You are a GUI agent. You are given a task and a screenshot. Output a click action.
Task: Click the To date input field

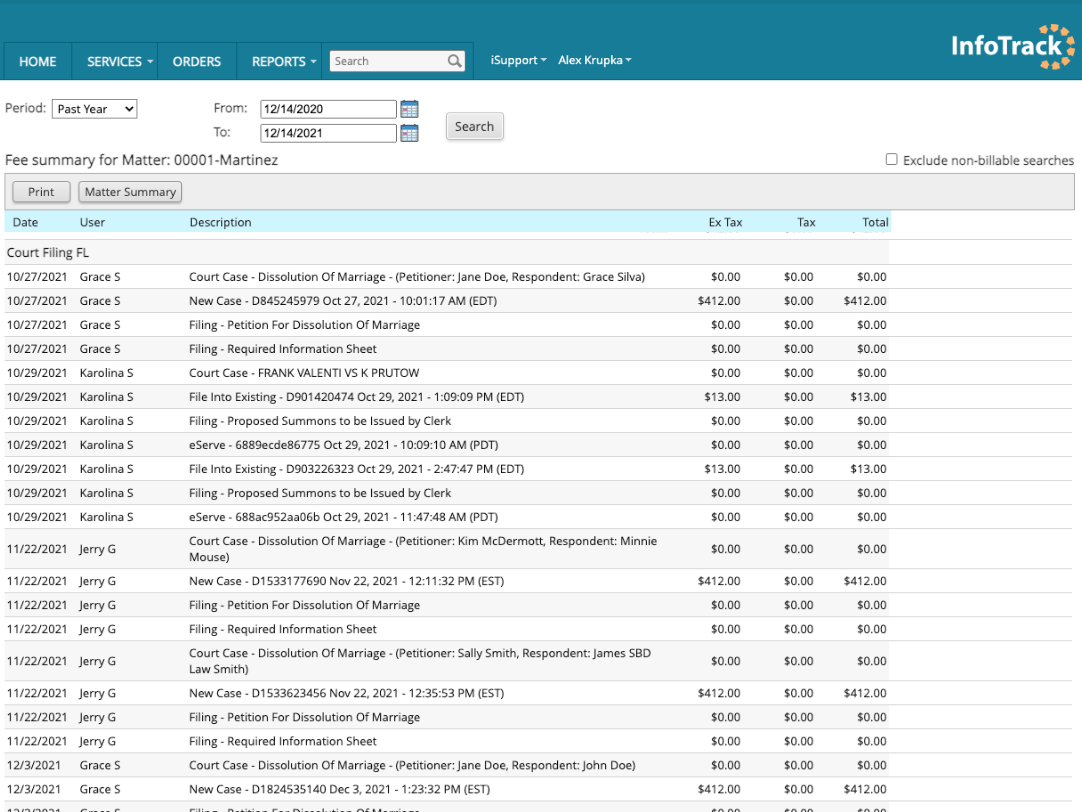(328, 133)
